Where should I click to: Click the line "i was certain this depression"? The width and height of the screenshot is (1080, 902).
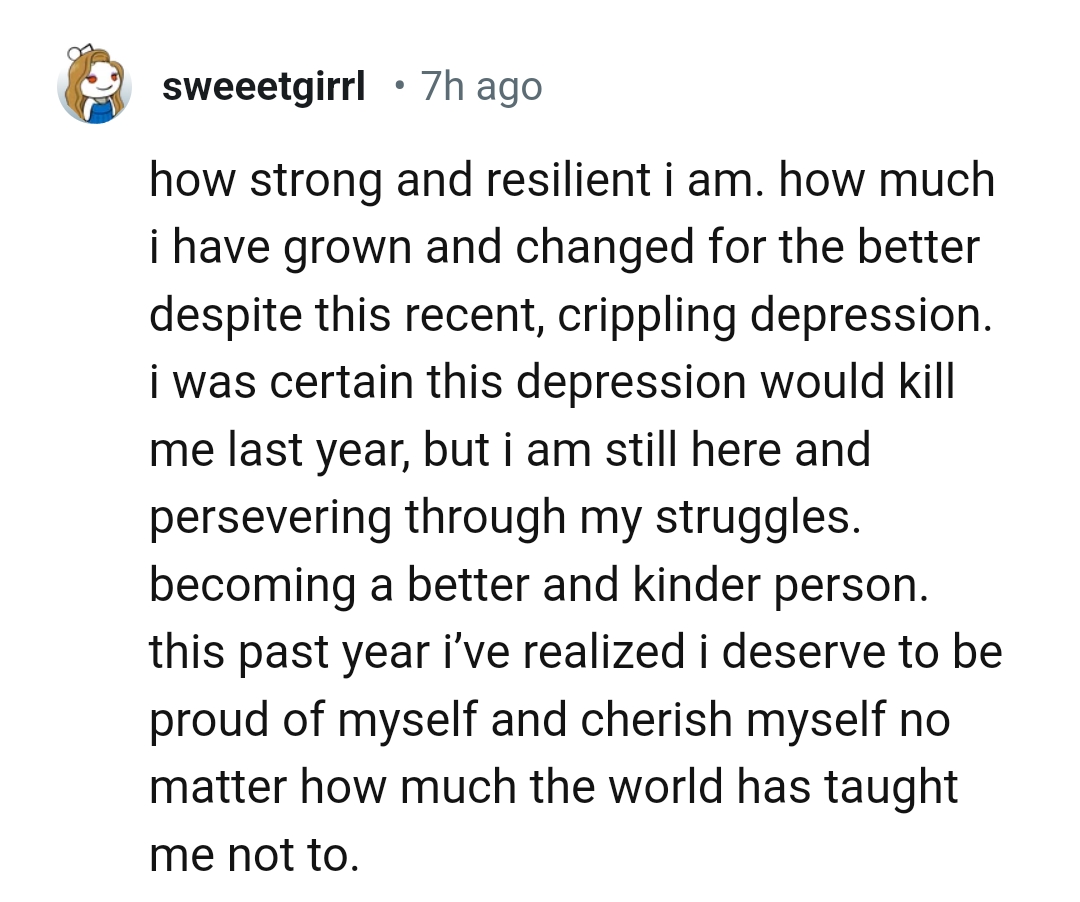click(552, 383)
